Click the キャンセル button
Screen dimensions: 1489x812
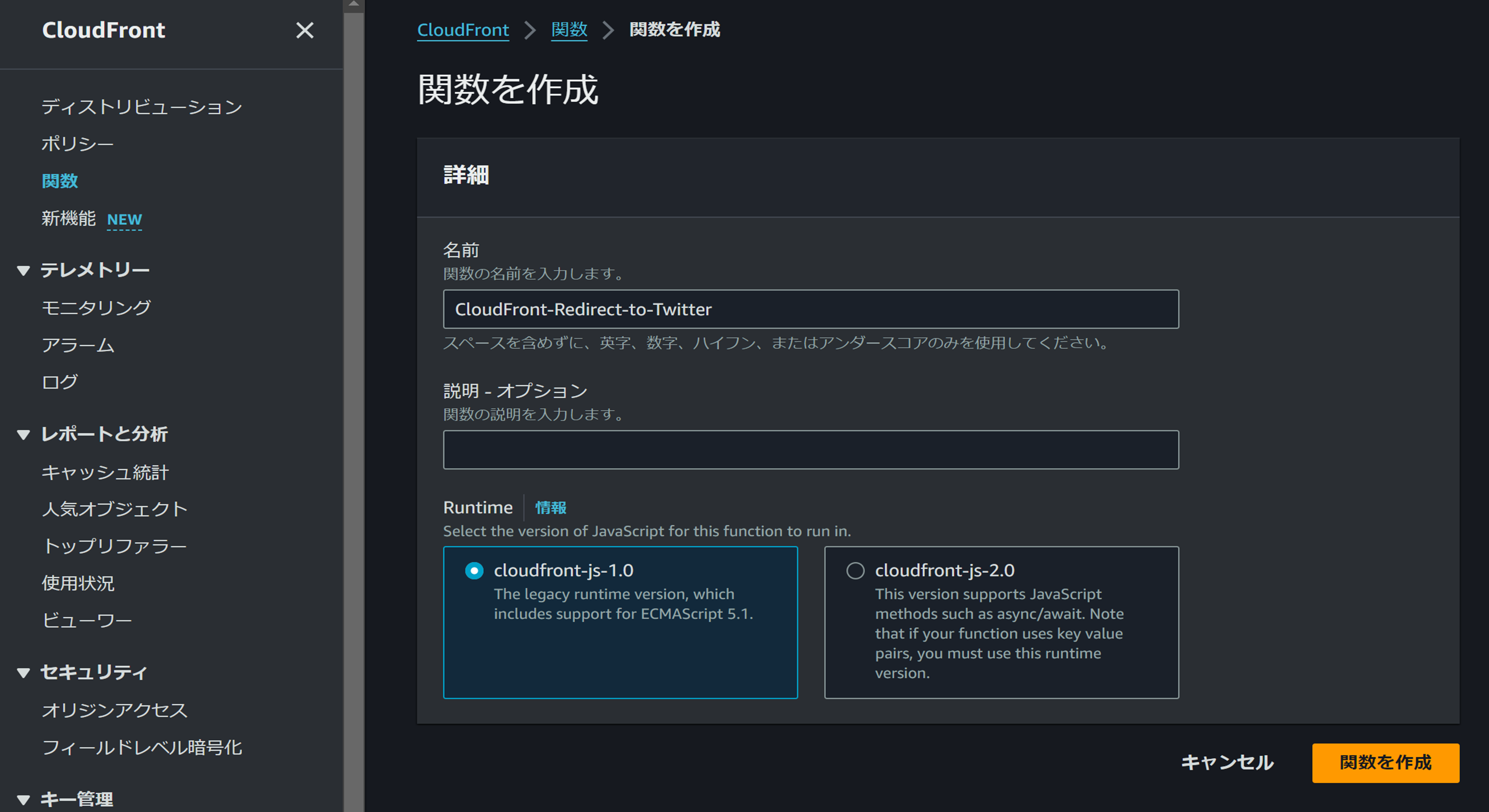click(x=1227, y=763)
